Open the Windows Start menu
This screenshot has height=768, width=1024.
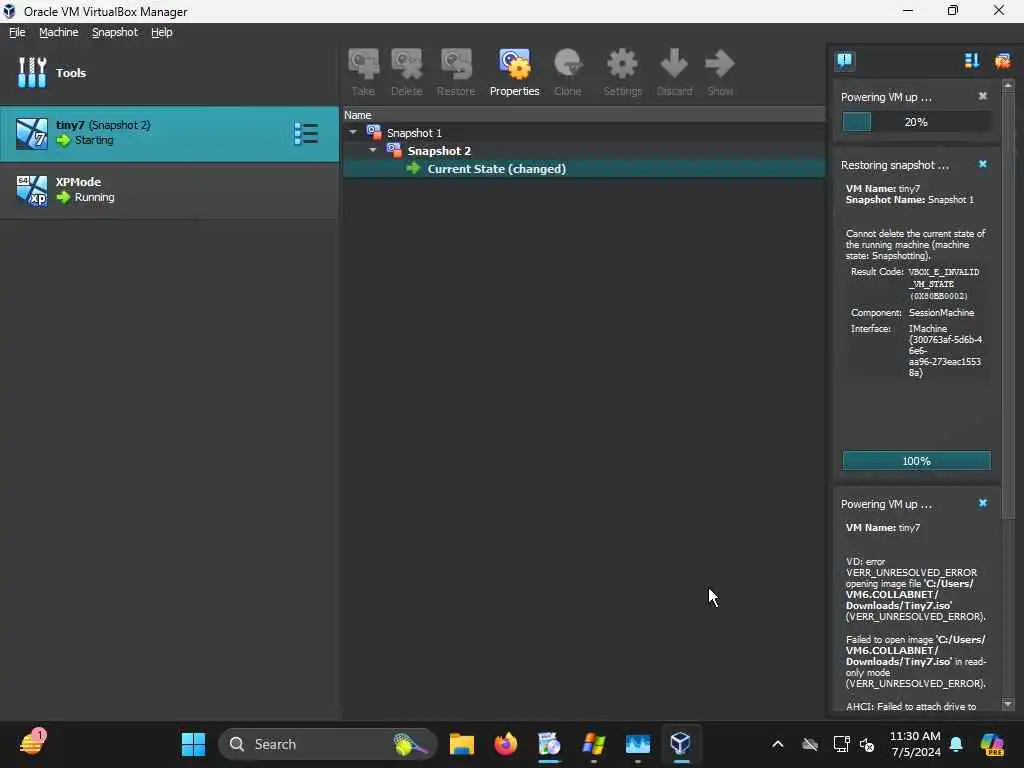click(193, 744)
